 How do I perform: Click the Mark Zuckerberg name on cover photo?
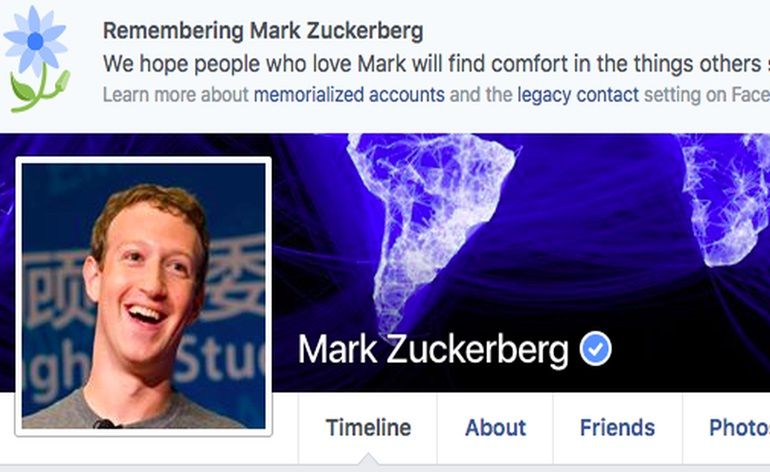click(433, 350)
